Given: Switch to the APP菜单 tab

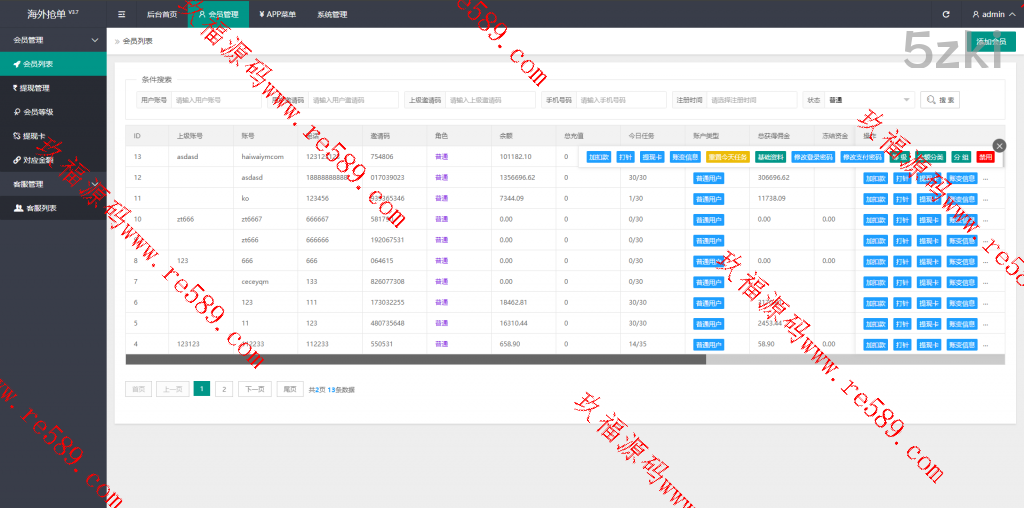Looking at the screenshot, I should tap(277, 15).
